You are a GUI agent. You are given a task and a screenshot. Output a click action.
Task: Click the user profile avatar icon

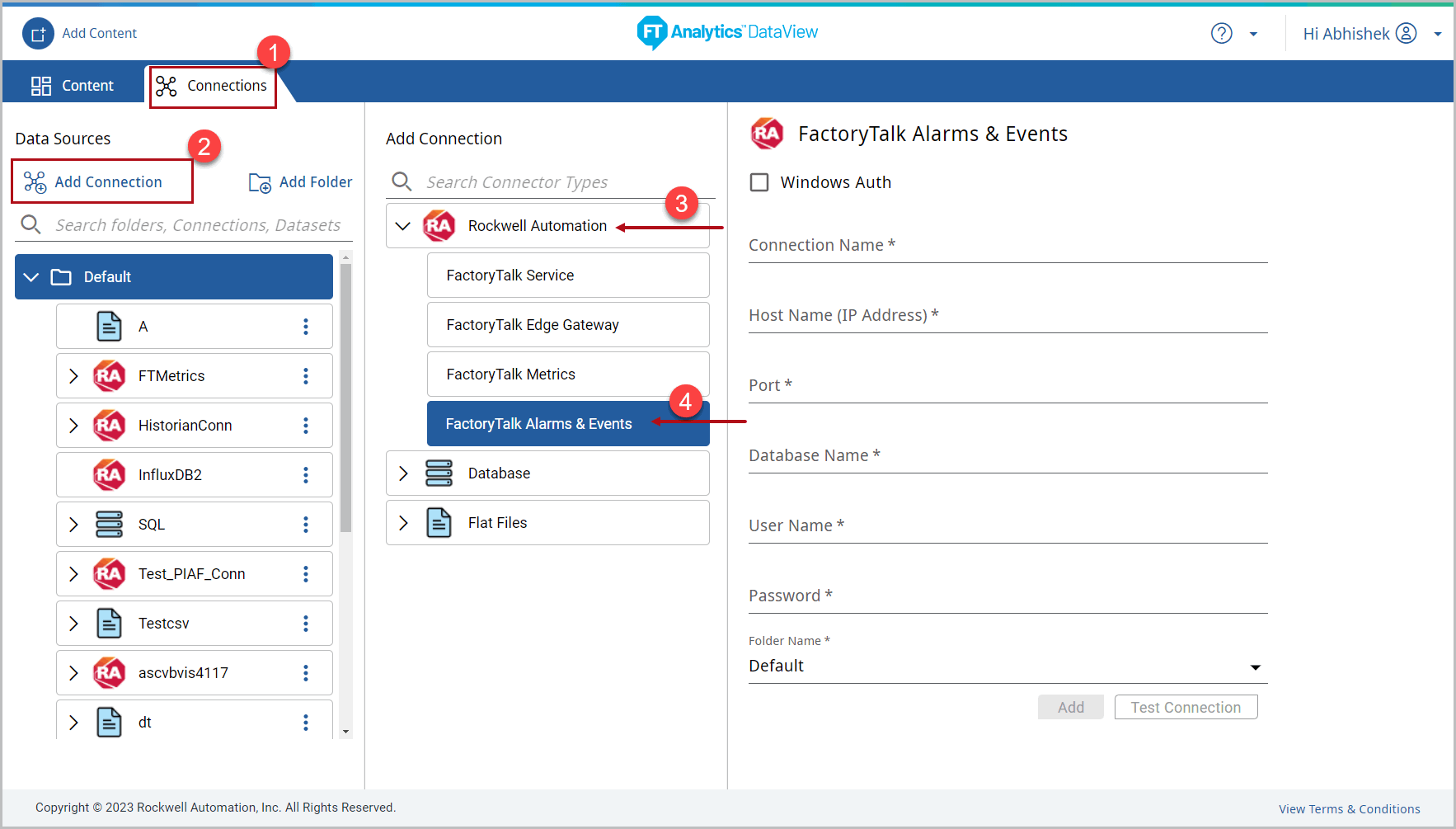[1406, 34]
